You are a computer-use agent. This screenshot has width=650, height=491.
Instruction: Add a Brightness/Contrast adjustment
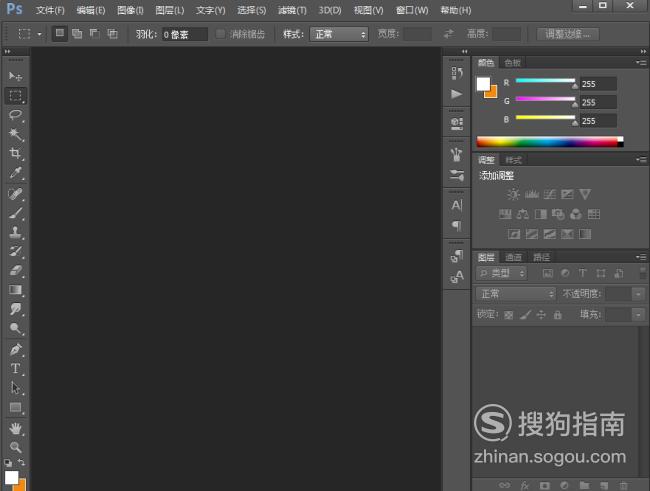pyautogui.click(x=513, y=194)
